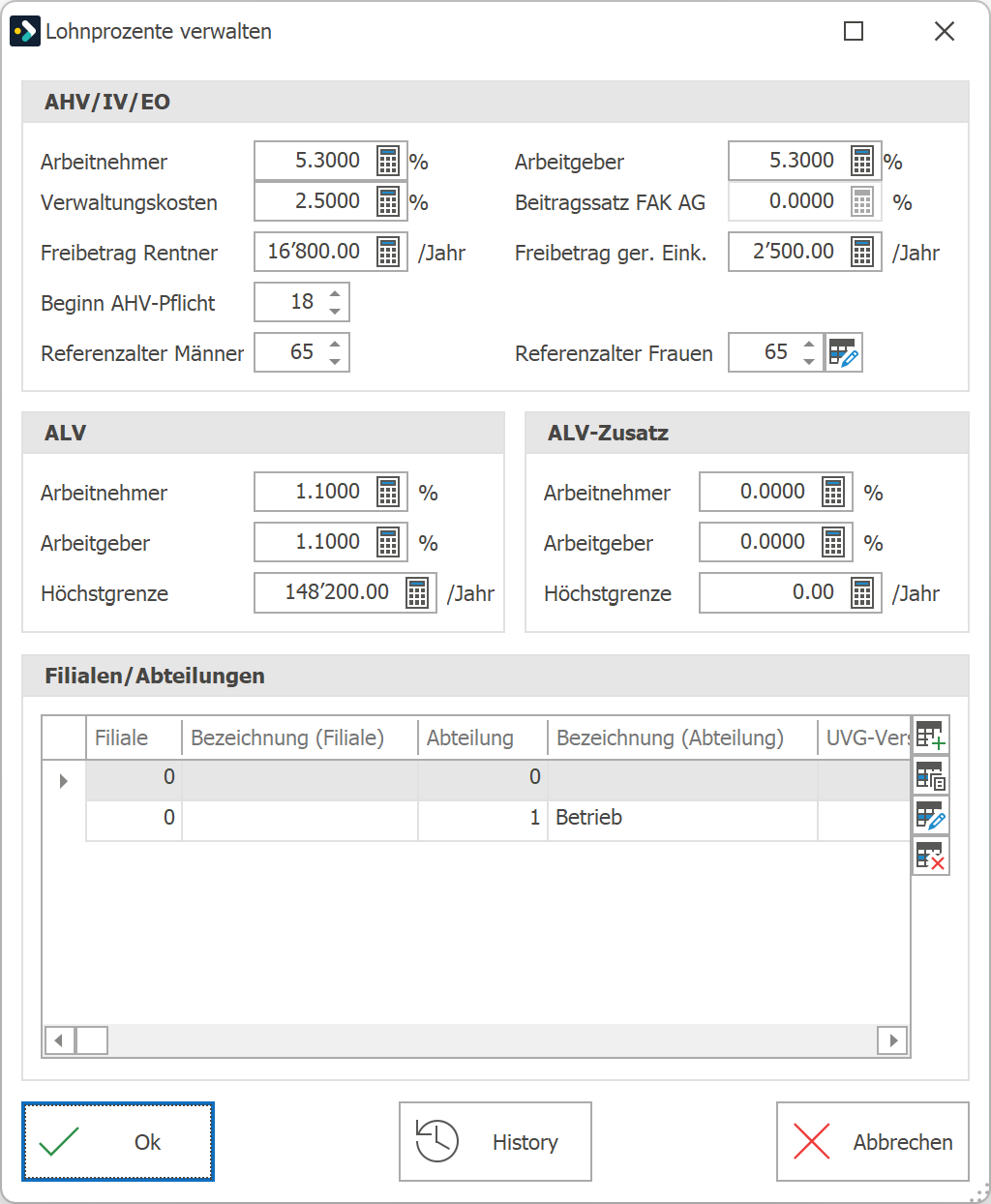Open calculator for AHV Arbeitgeber percentage
Viewport: 991px width, 1204px height.
[862, 161]
